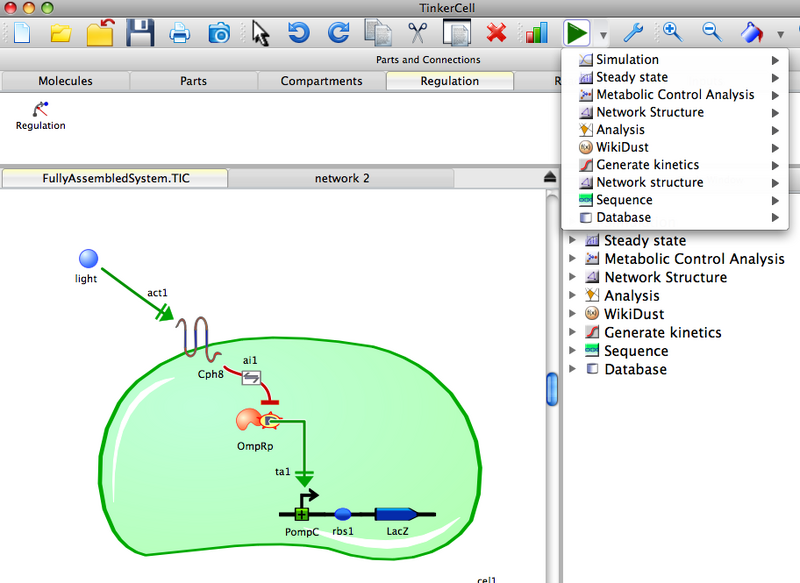Open the wrench settings tool
Image resolution: width=800 pixels, height=583 pixels.
click(633, 33)
